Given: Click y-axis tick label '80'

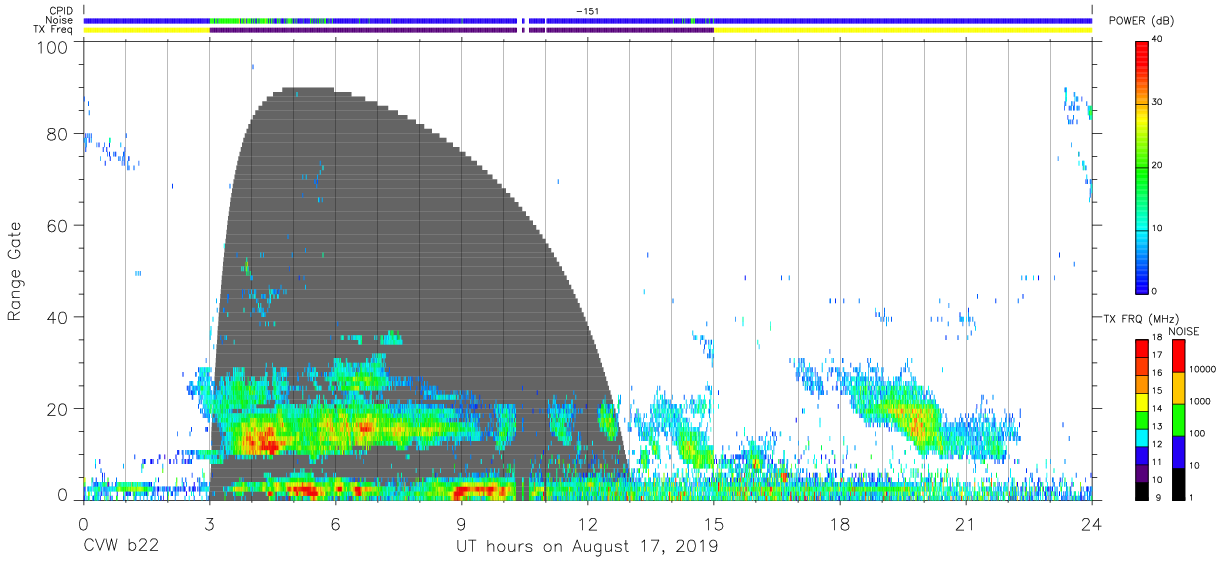Looking at the screenshot, I should pos(59,133).
